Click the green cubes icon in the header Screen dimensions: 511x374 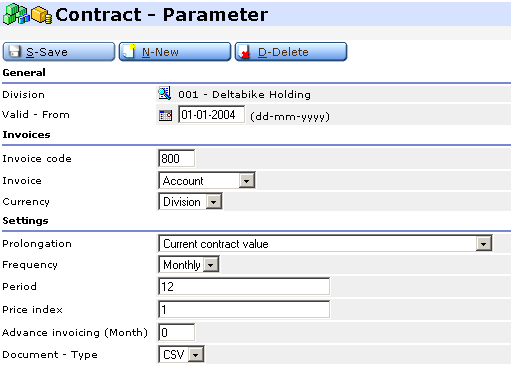[x=16, y=14]
